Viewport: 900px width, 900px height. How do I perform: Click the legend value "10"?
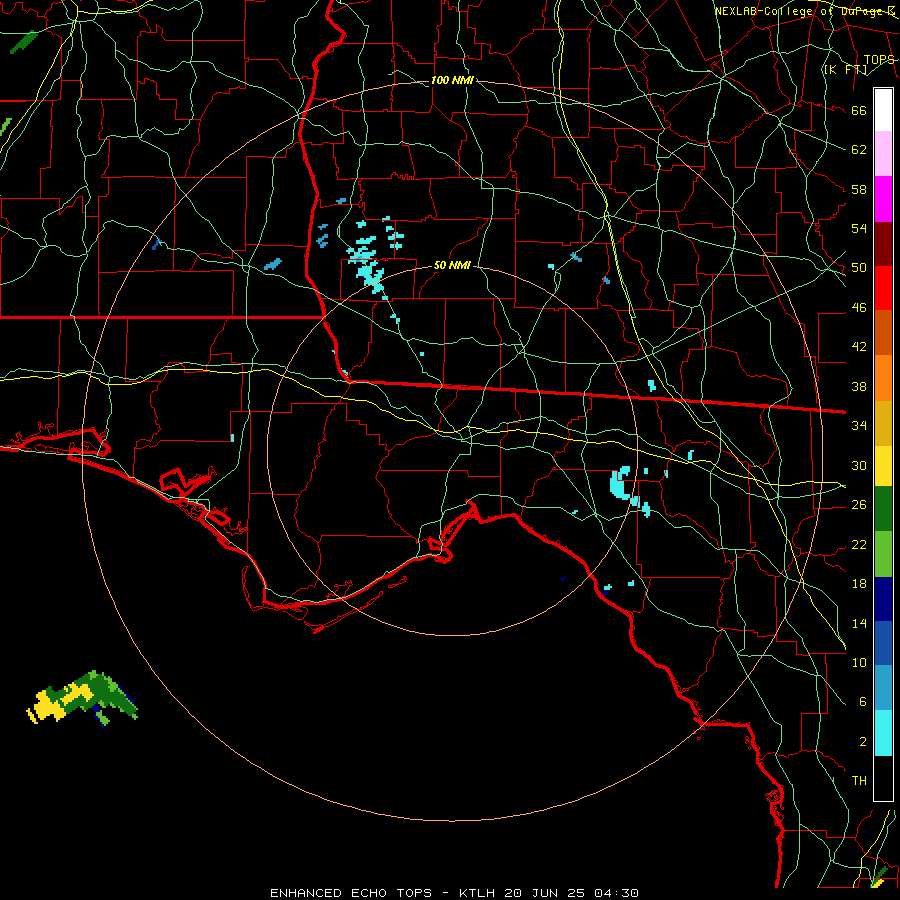pos(859,663)
